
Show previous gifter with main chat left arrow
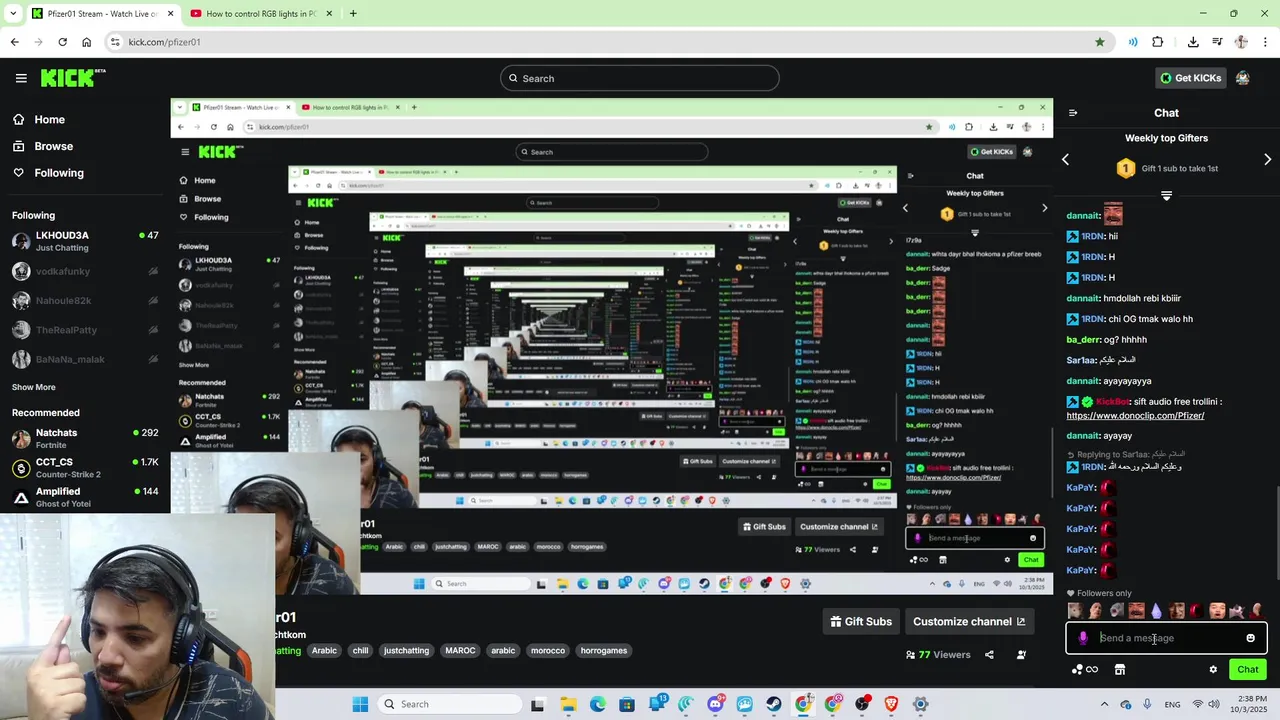1065,159
